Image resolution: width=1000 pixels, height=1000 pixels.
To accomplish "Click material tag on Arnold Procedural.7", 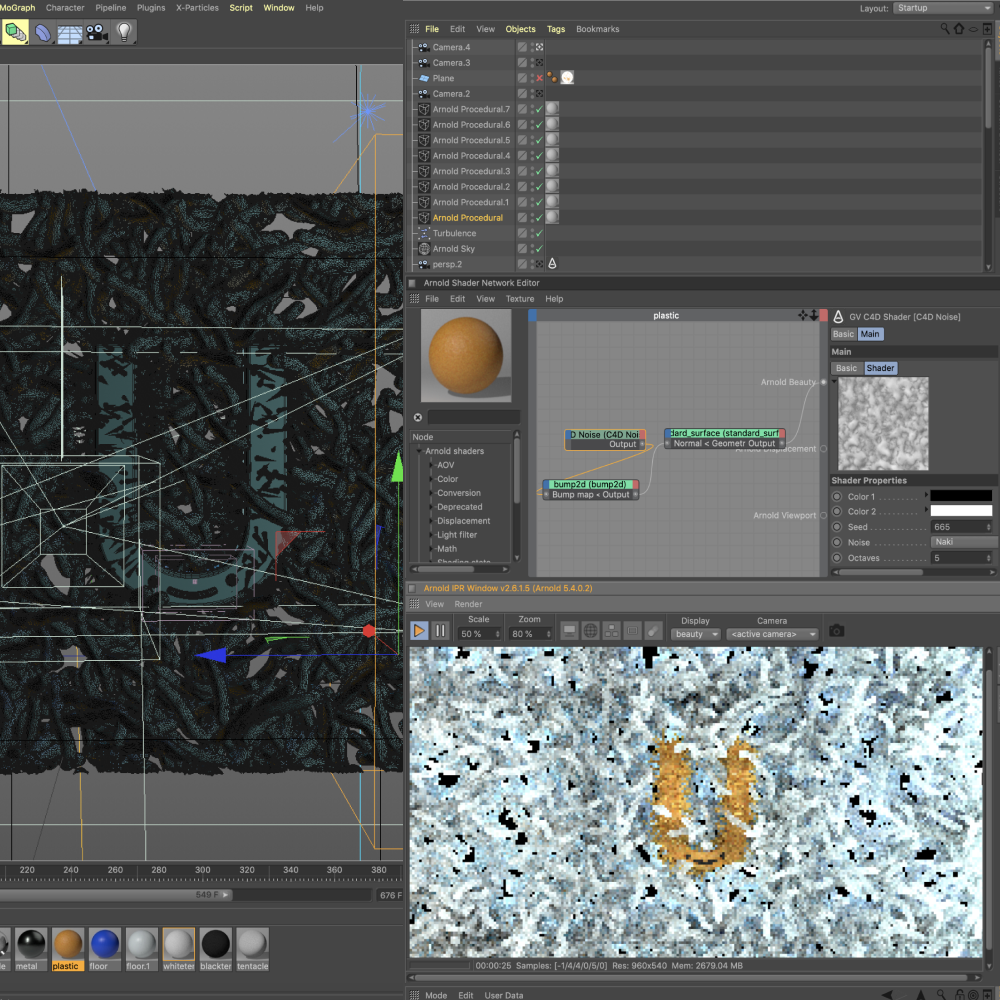I will (552, 108).
